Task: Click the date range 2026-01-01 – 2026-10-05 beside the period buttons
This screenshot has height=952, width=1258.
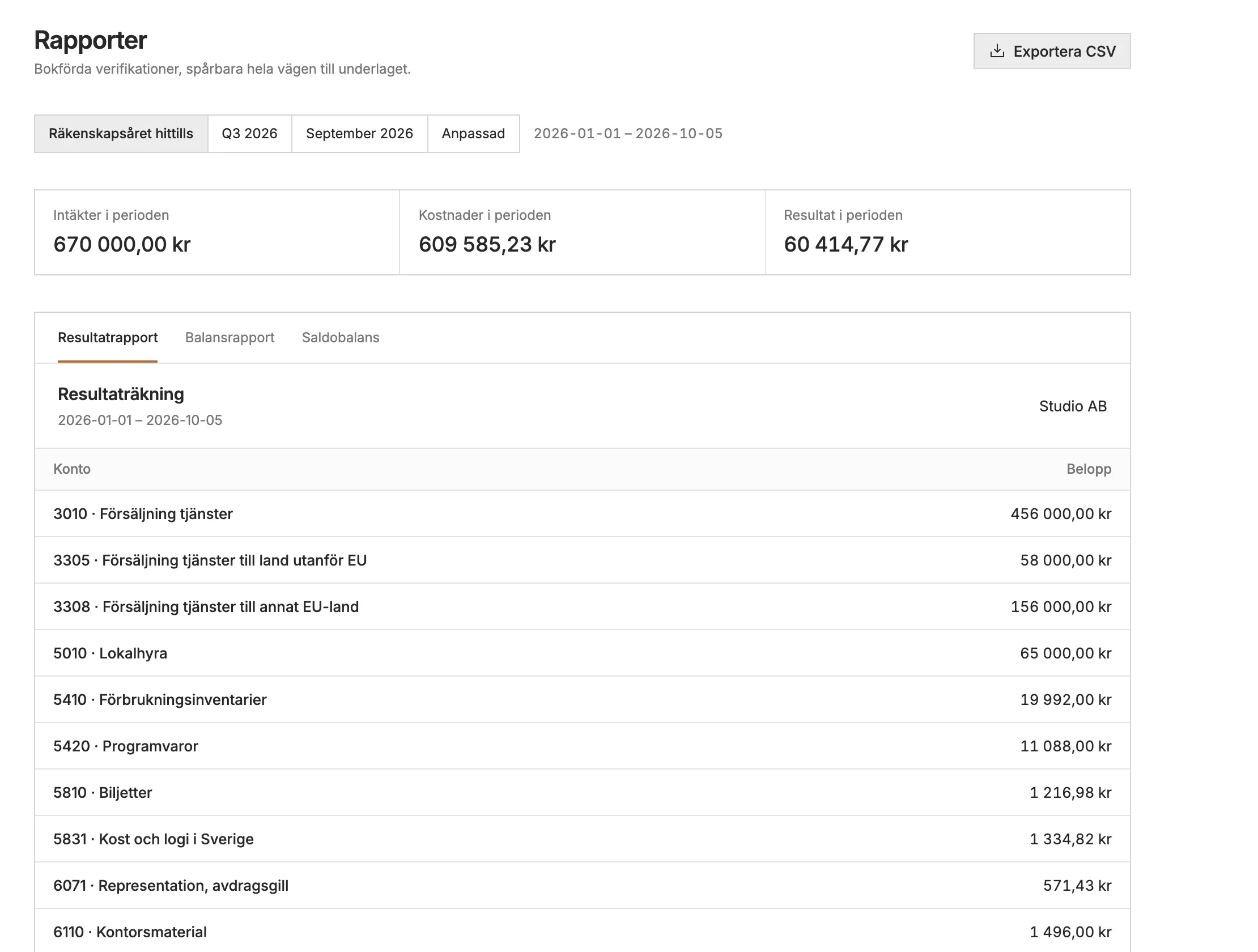Action: pyautogui.click(x=628, y=134)
